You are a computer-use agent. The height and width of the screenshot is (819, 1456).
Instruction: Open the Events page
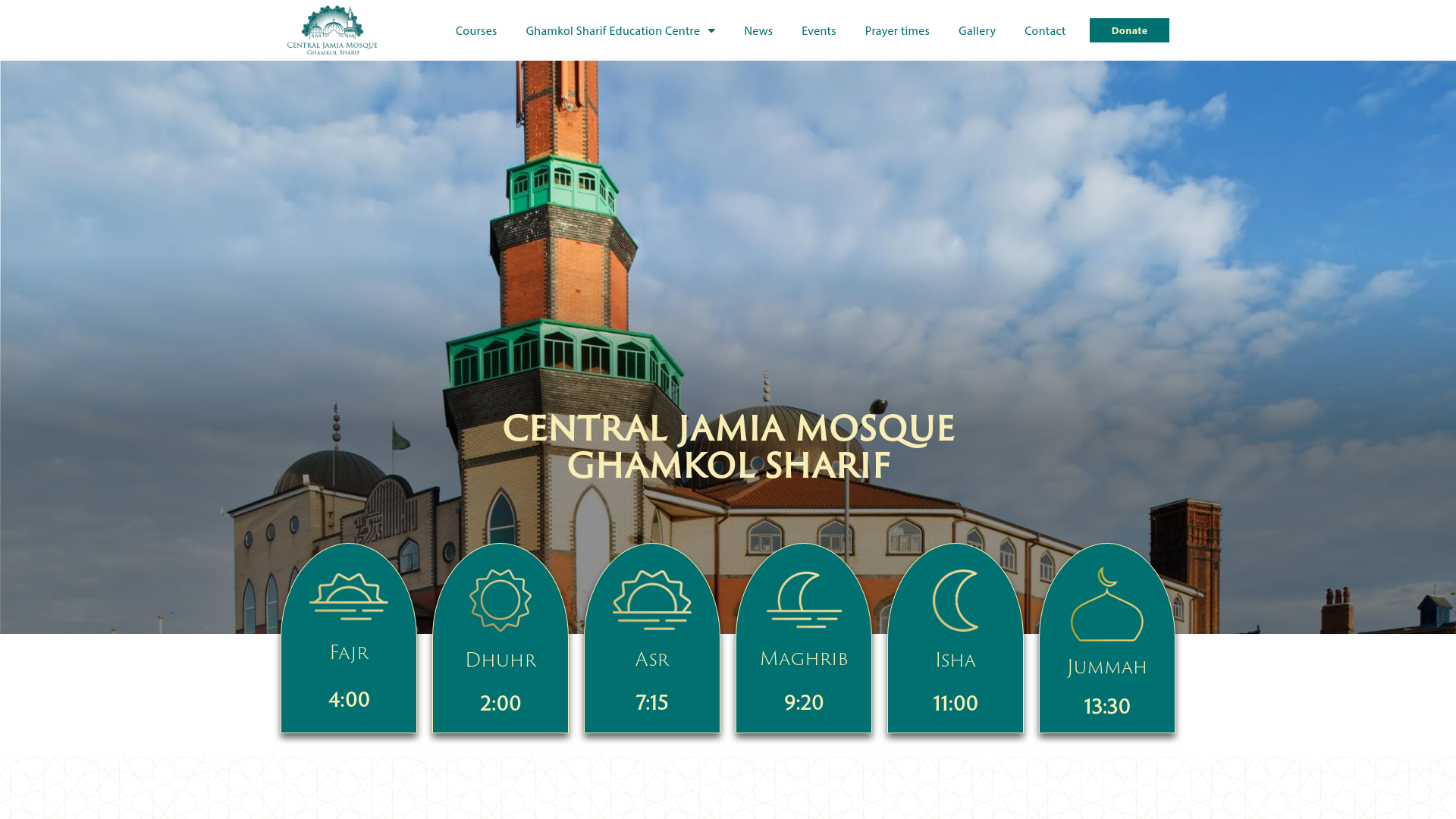819,30
